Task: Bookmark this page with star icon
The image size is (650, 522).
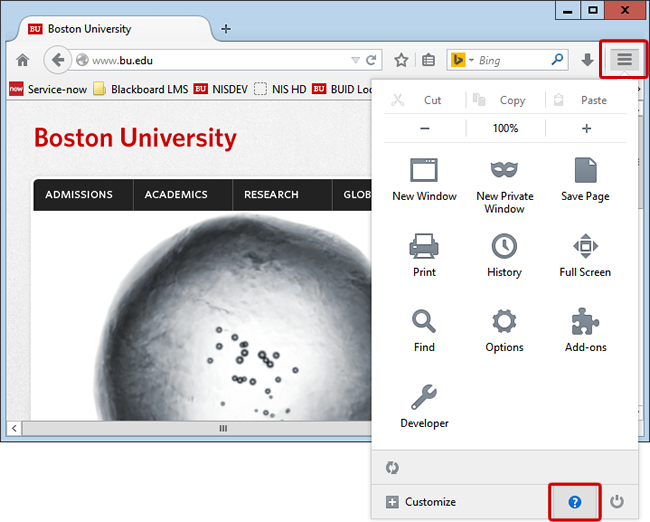Action: (401, 61)
